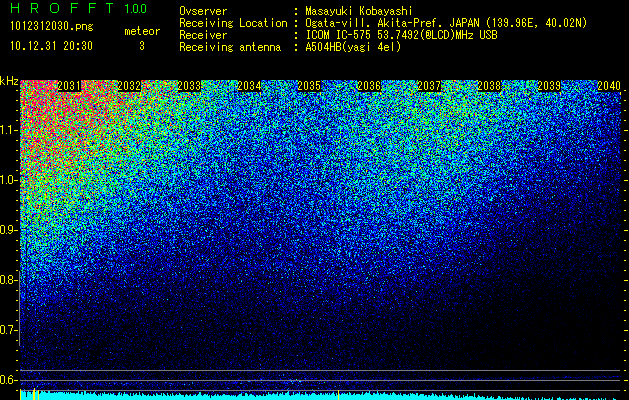
Task: Click the 1.0.0 version number
Action: (x=136, y=8)
